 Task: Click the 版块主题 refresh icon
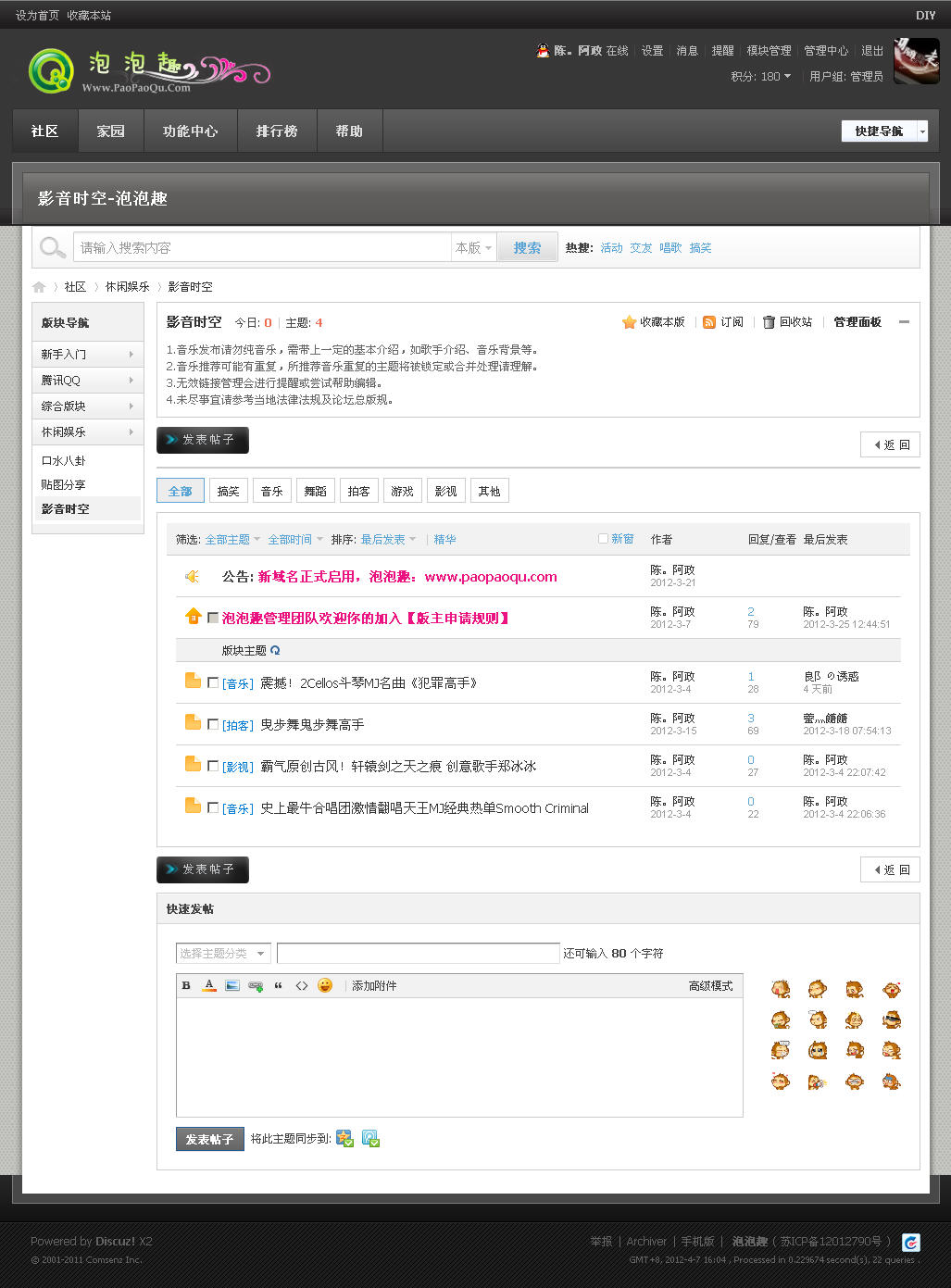275,650
